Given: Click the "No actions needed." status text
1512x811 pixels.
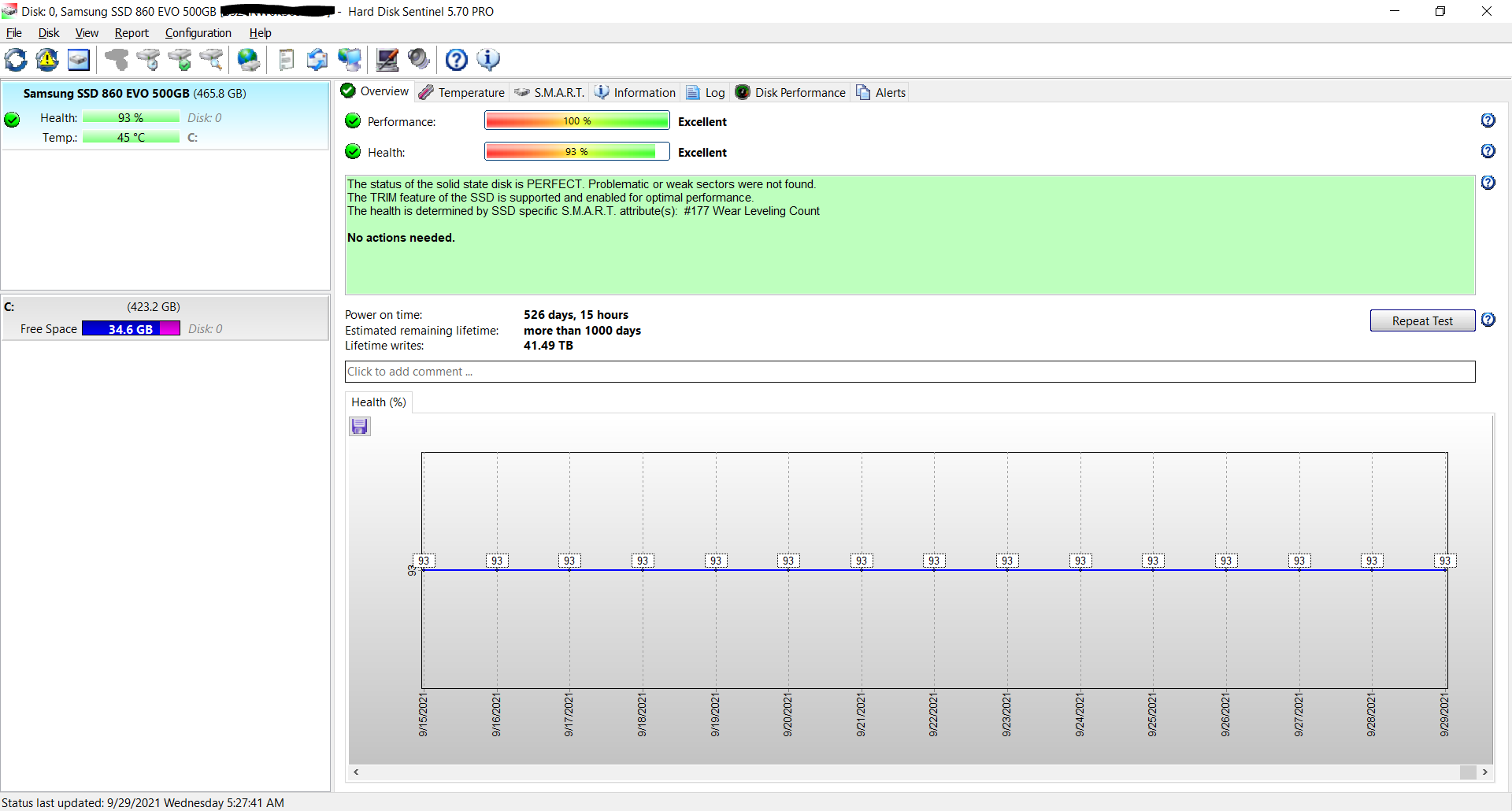Looking at the screenshot, I should 401,238.
